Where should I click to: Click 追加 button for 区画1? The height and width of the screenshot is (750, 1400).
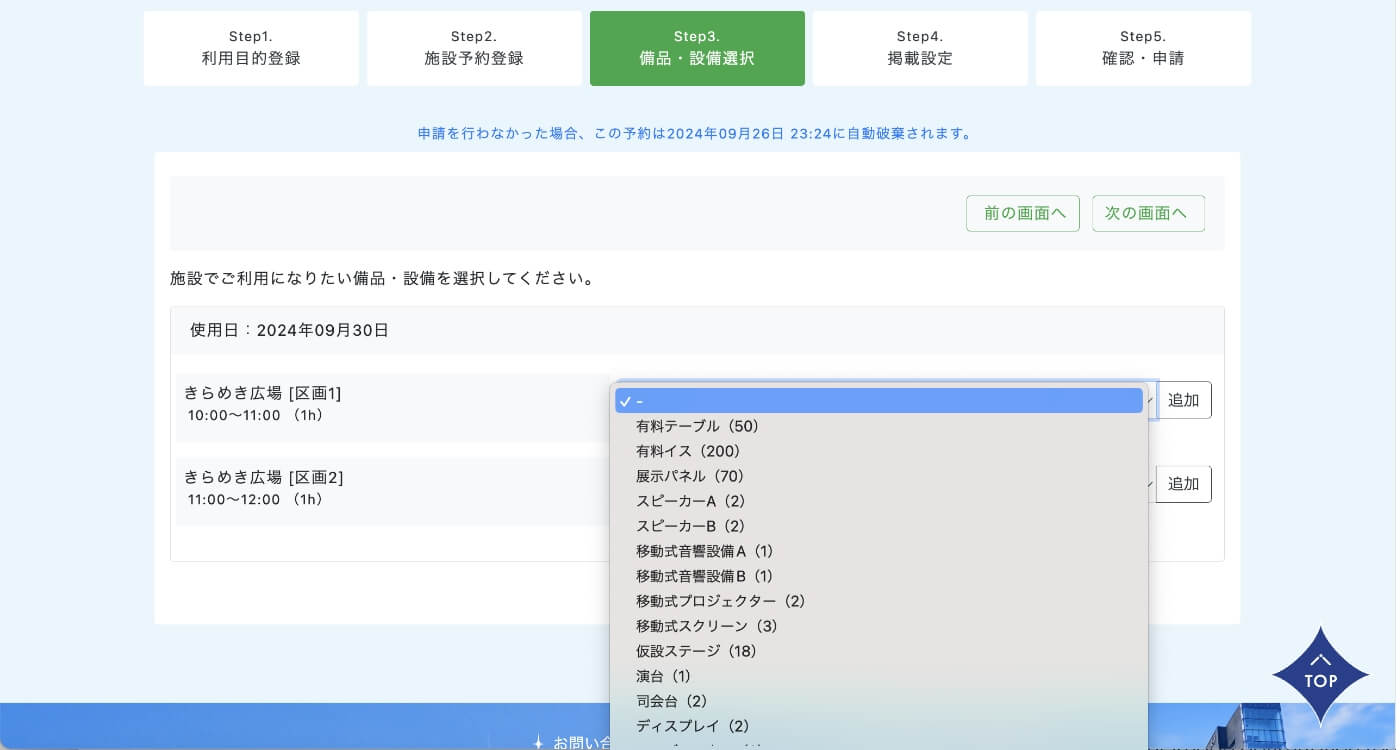(1183, 400)
